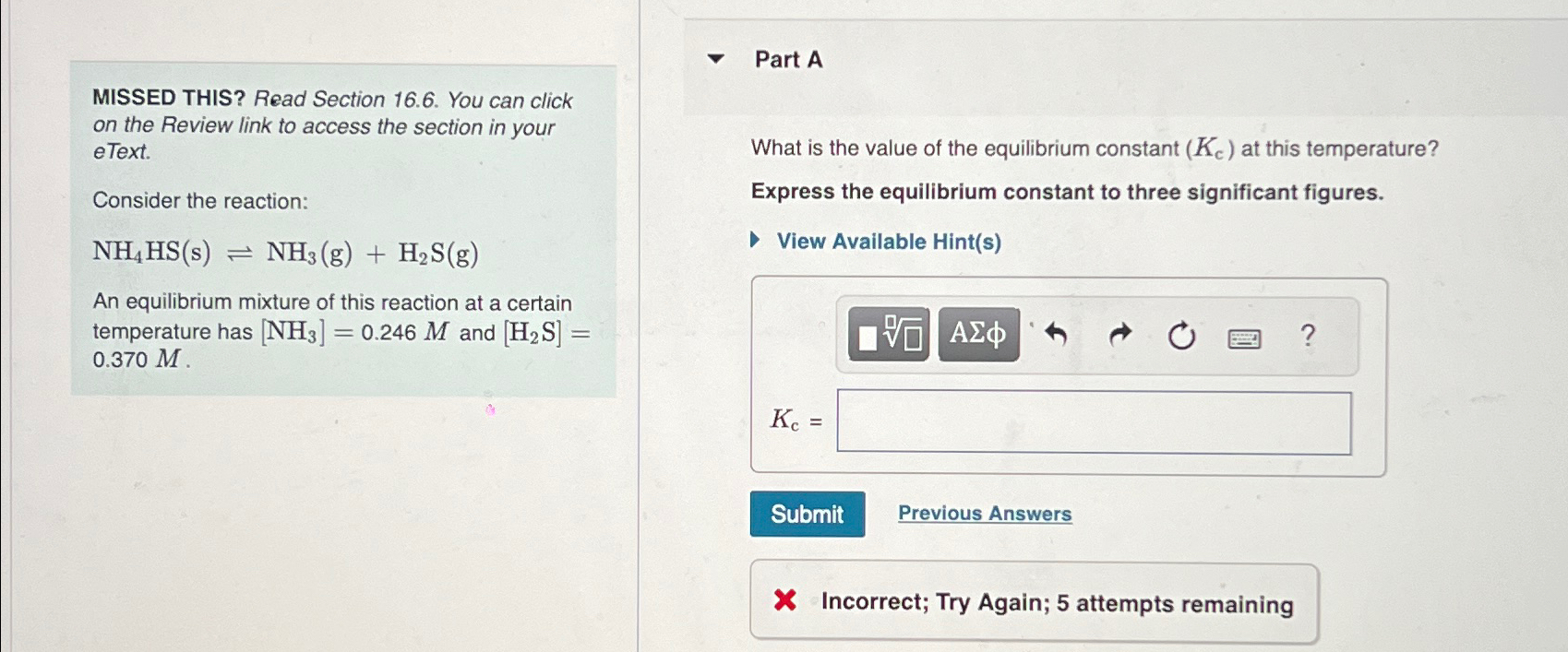Click the question mark help icon
This screenshot has width=1568, height=652.
click(1308, 335)
